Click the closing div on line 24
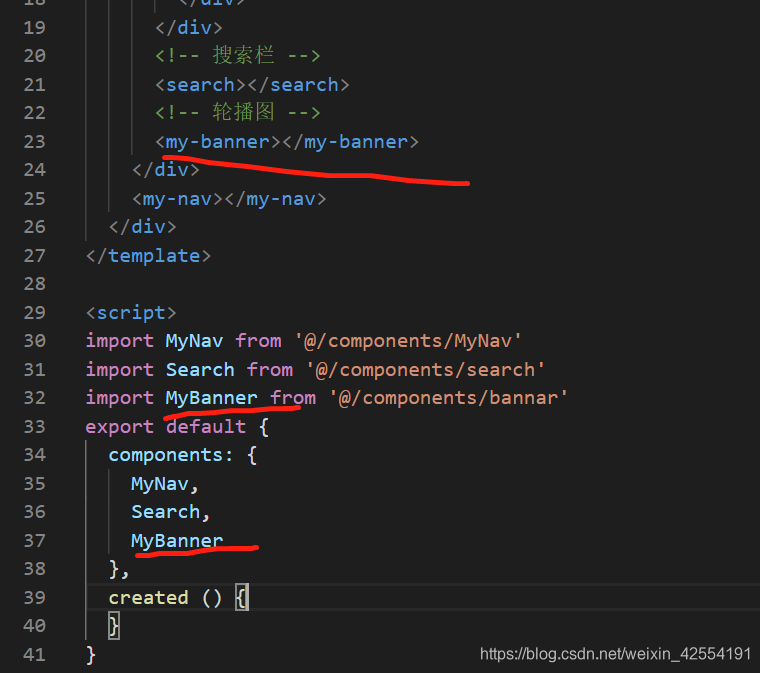 tap(166, 170)
